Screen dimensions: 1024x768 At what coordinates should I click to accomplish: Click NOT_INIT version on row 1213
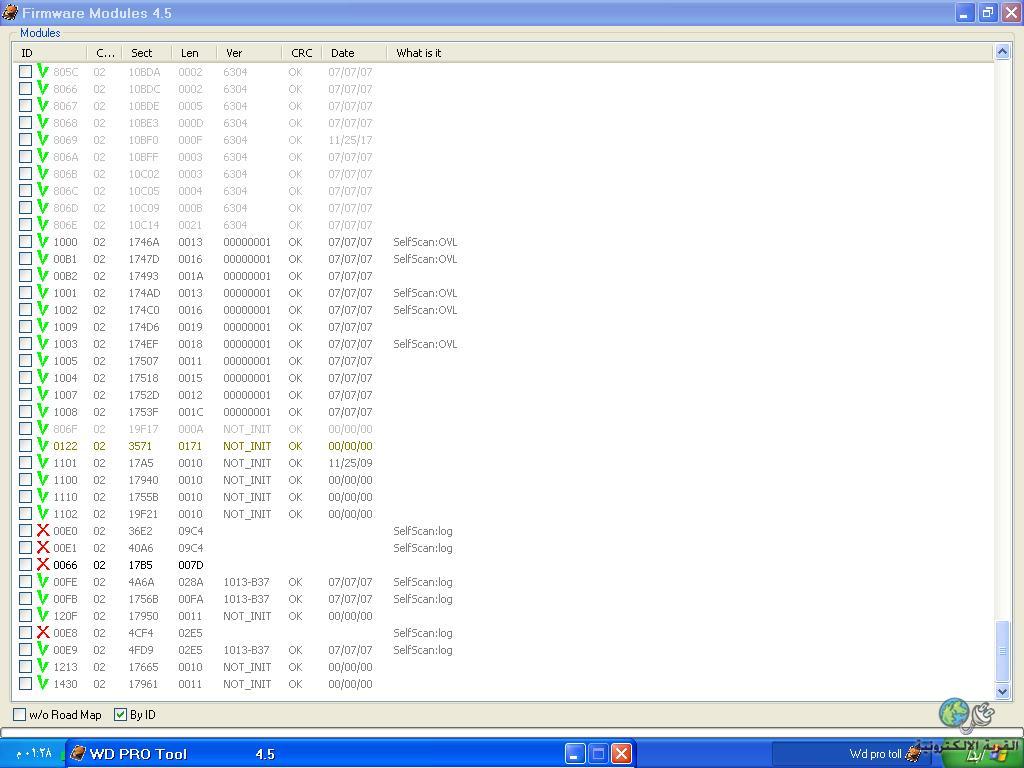[x=247, y=667]
